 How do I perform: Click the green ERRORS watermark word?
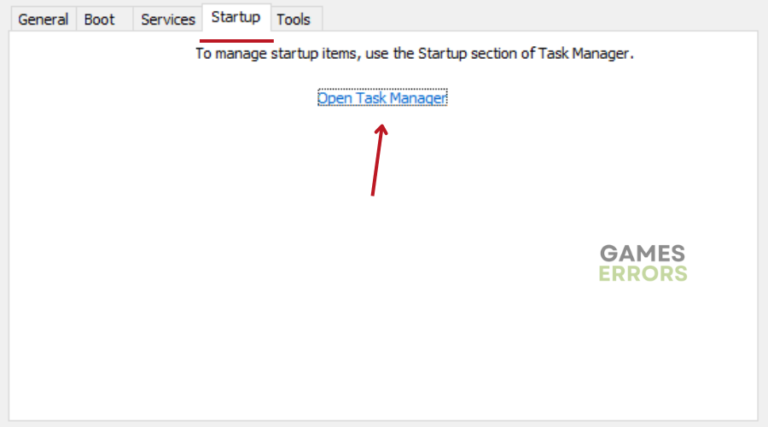tap(643, 273)
